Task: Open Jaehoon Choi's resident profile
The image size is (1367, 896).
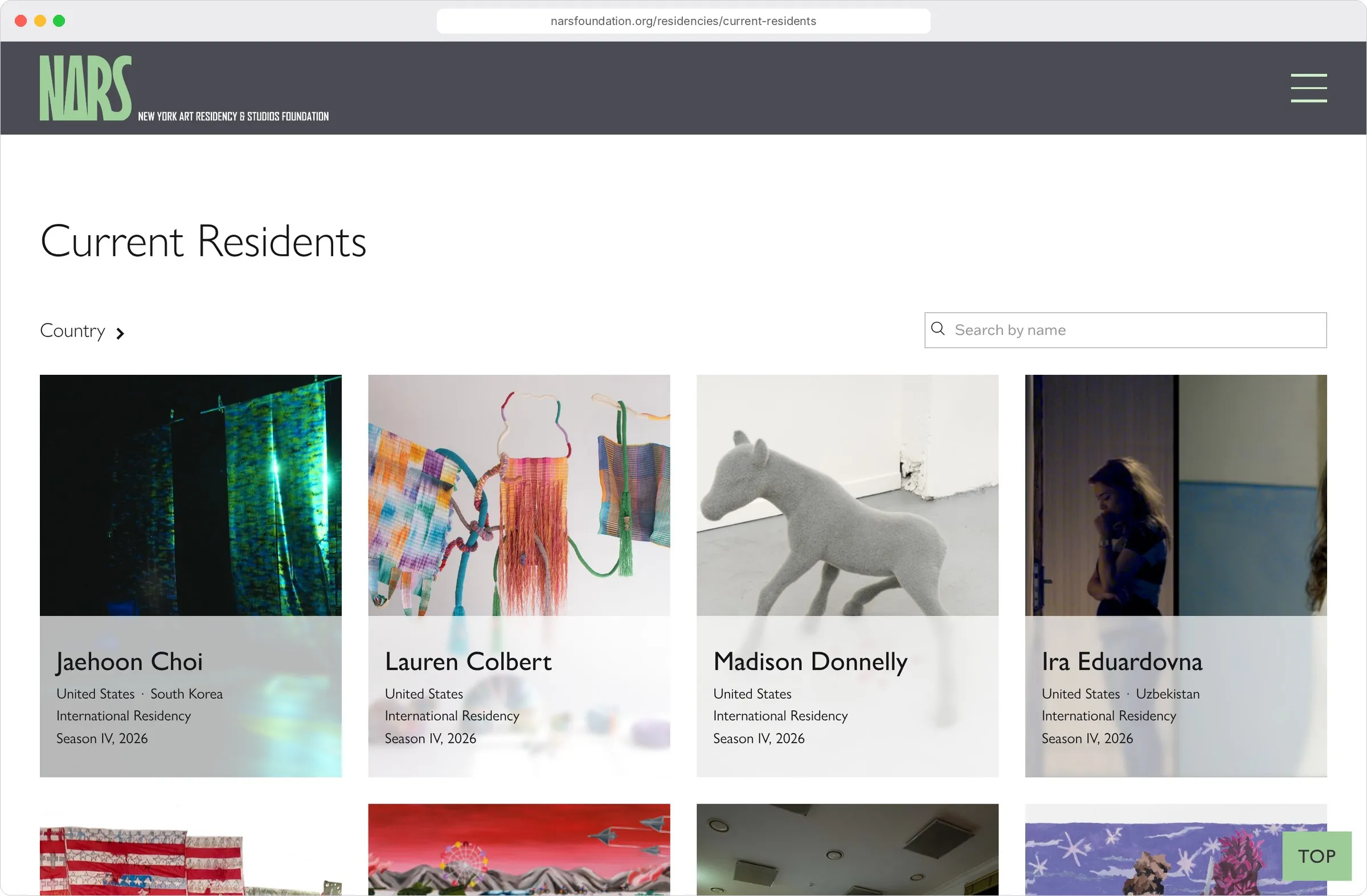Action: [129, 662]
